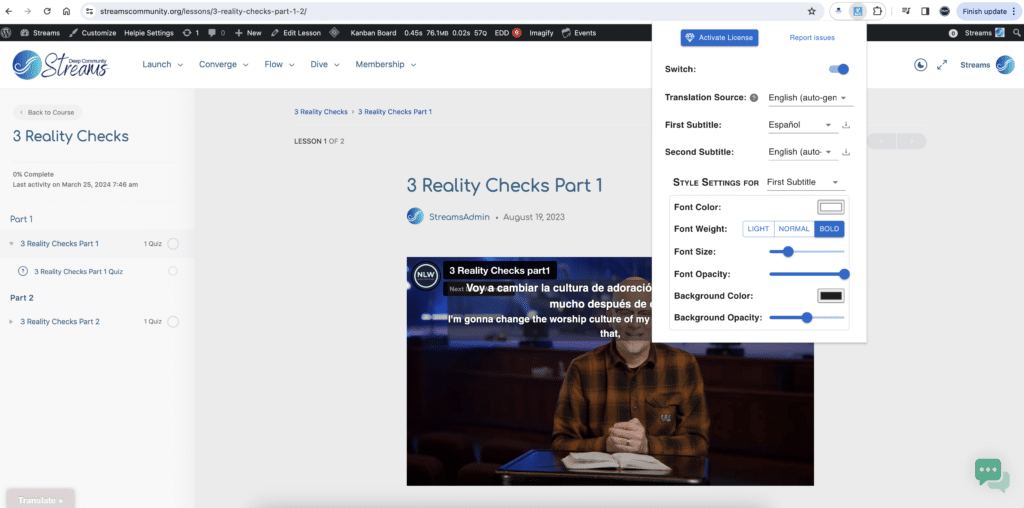Open Style Settings For dropdown

(x=804, y=182)
